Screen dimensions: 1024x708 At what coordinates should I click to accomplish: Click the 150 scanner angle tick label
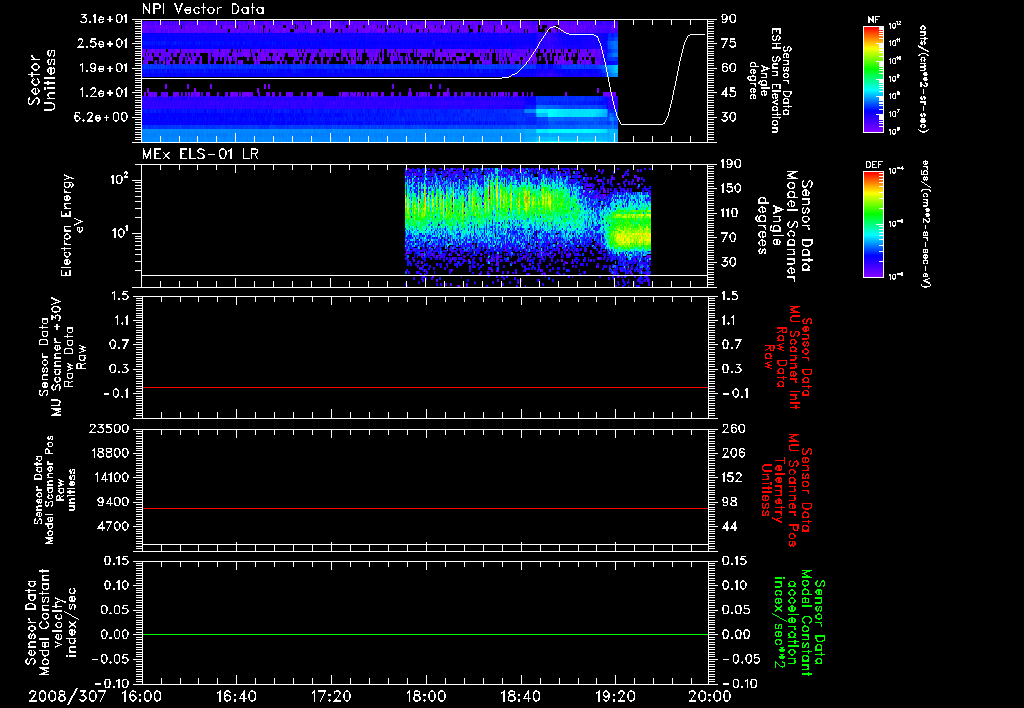[x=733, y=189]
